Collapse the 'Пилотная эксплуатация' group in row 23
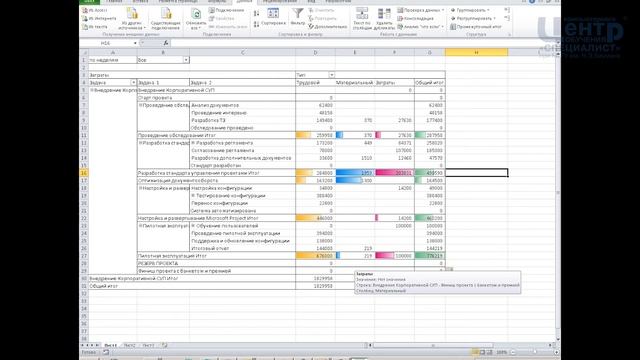The image size is (640, 360). (140, 226)
